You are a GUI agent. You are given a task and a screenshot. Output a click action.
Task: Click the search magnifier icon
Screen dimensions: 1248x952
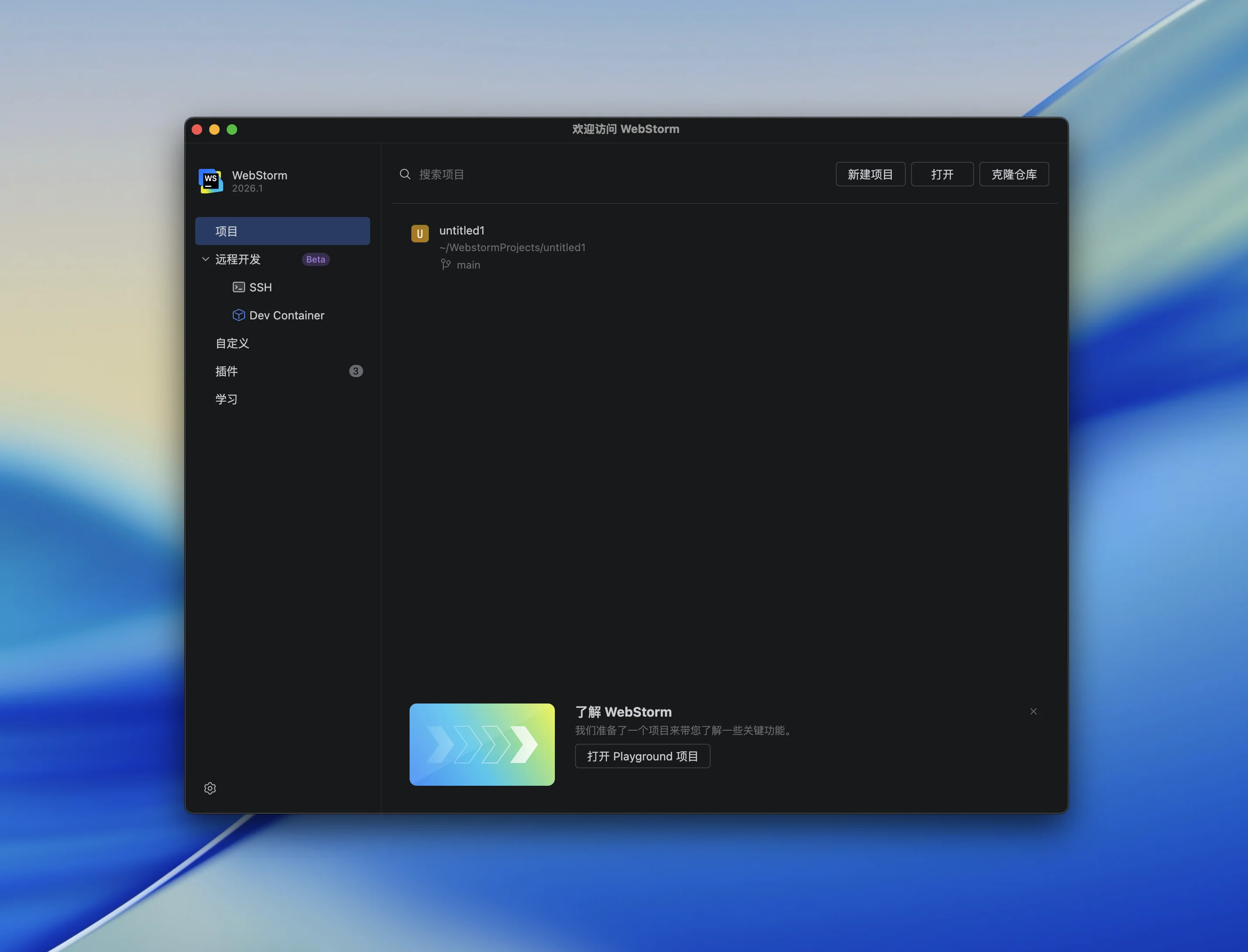tap(405, 174)
